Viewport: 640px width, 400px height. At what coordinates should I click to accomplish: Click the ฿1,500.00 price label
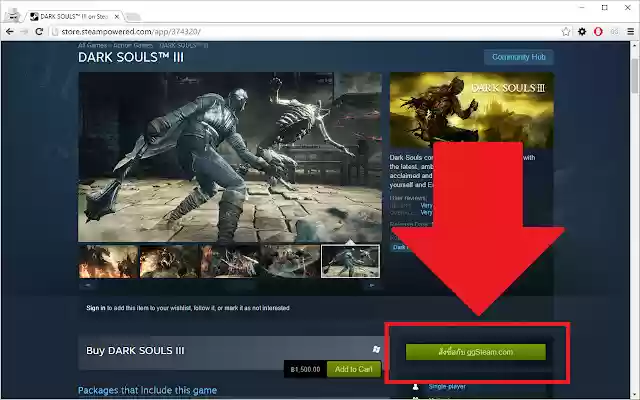(305, 369)
